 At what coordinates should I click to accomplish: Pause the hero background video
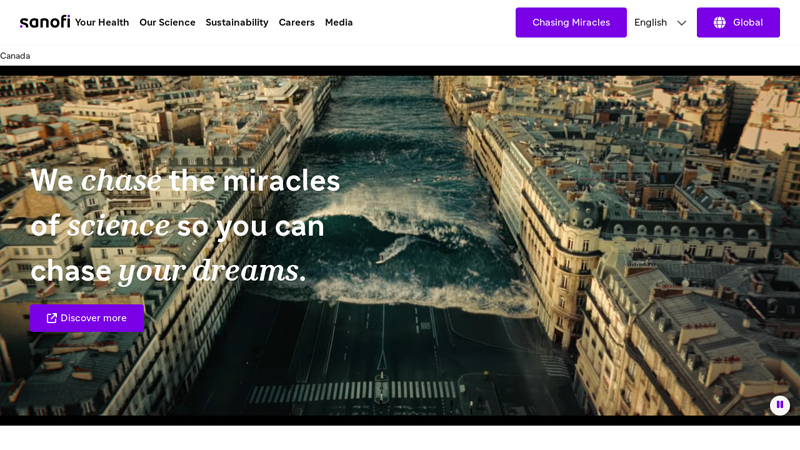tap(780, 405)
